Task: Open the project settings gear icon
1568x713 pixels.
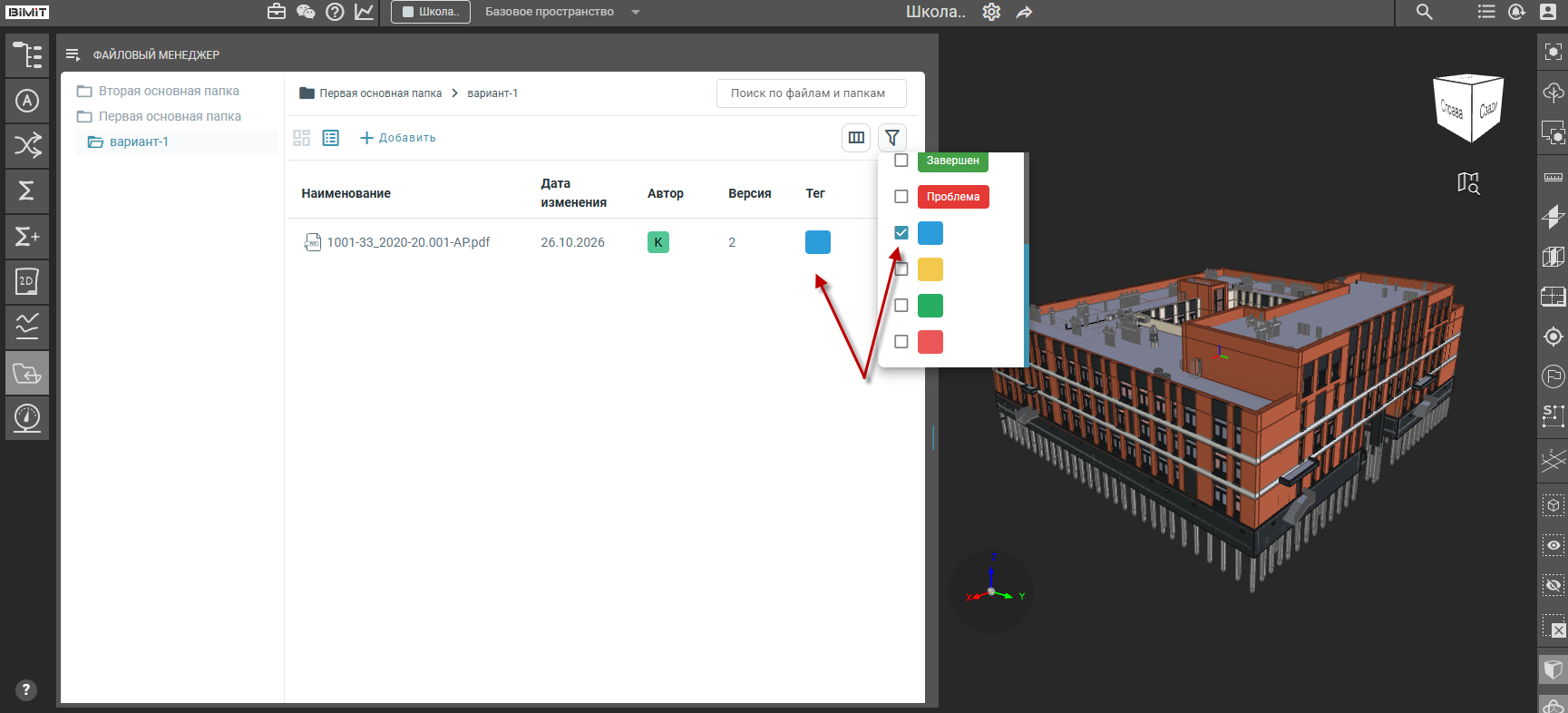Action: click(x=991, y=12)
